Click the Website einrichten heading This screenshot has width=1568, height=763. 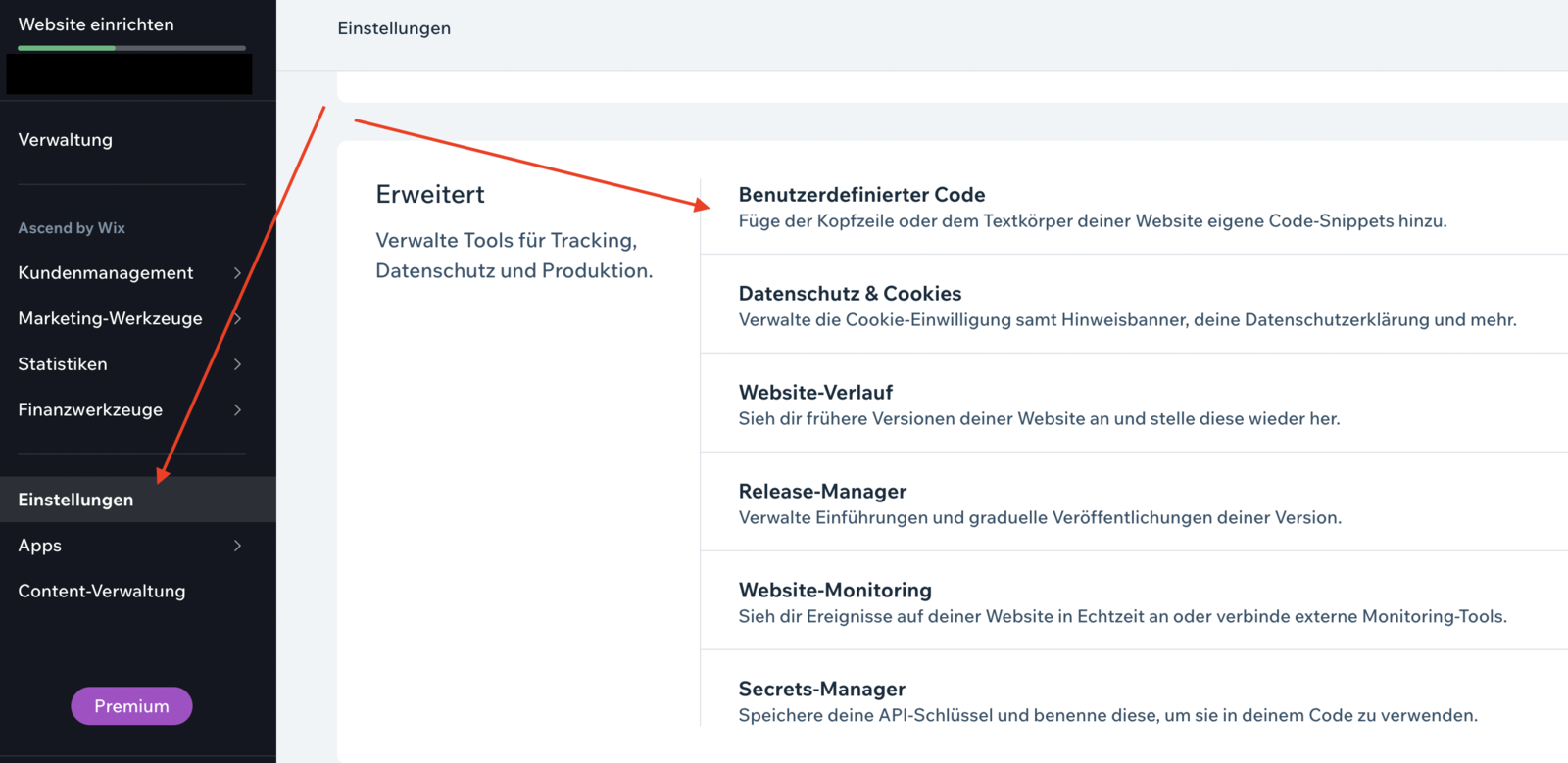(96, 24)
